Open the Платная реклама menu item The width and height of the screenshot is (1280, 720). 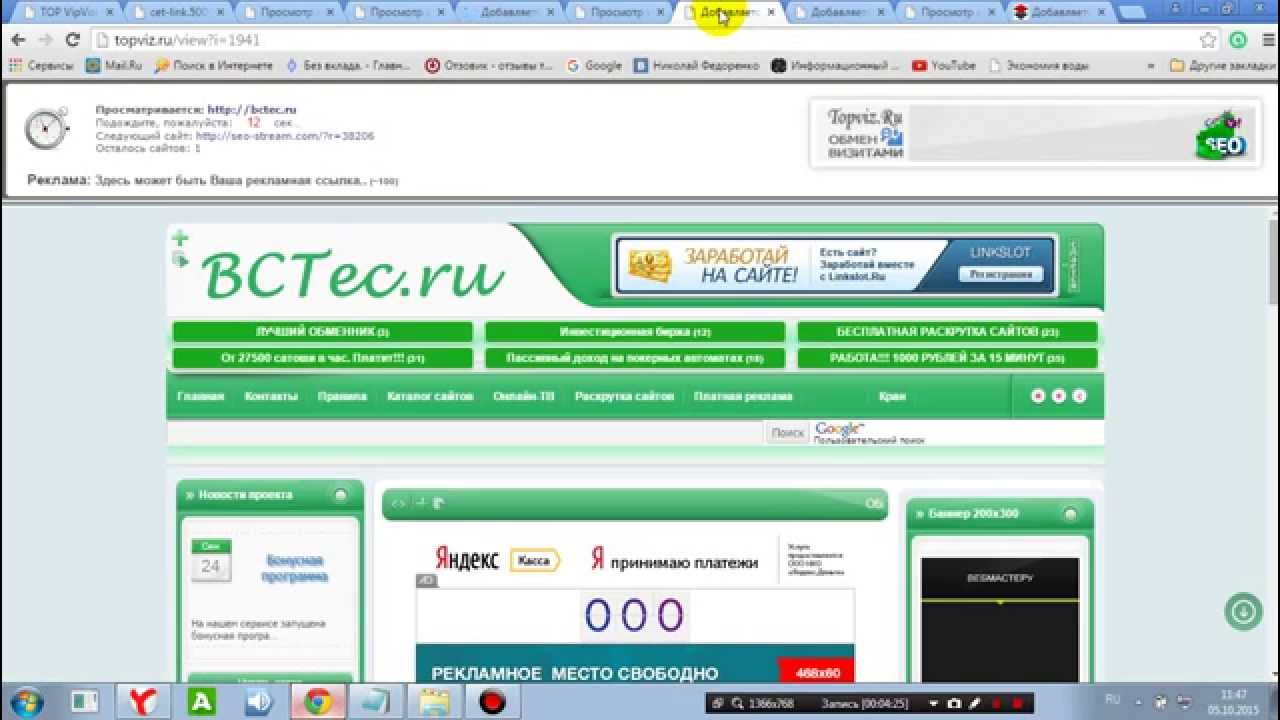click(x=743, y=396)
